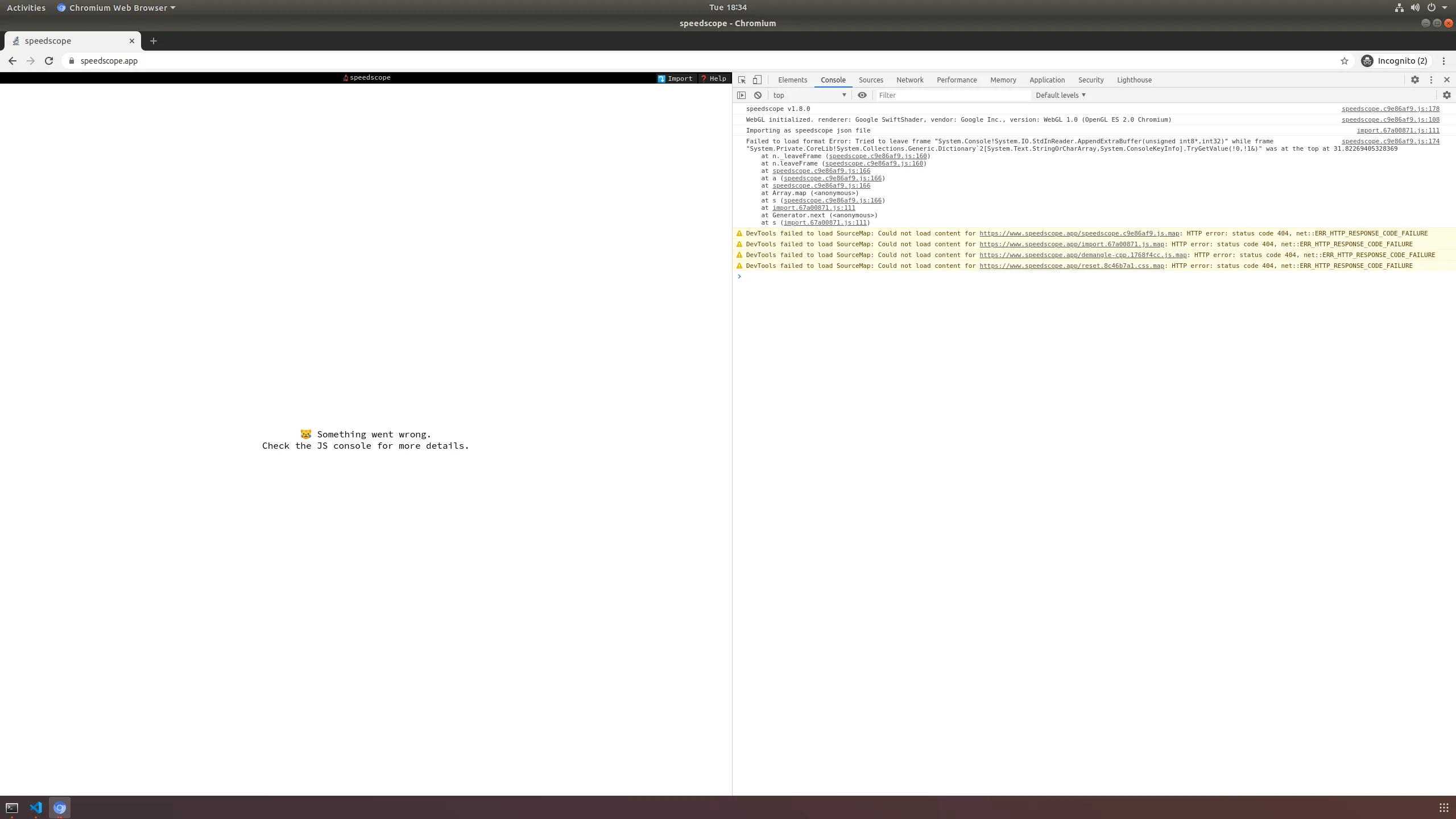Click the speedscope Help button
The width and height of the screenshot is (1456, 819).
point(713,78)
